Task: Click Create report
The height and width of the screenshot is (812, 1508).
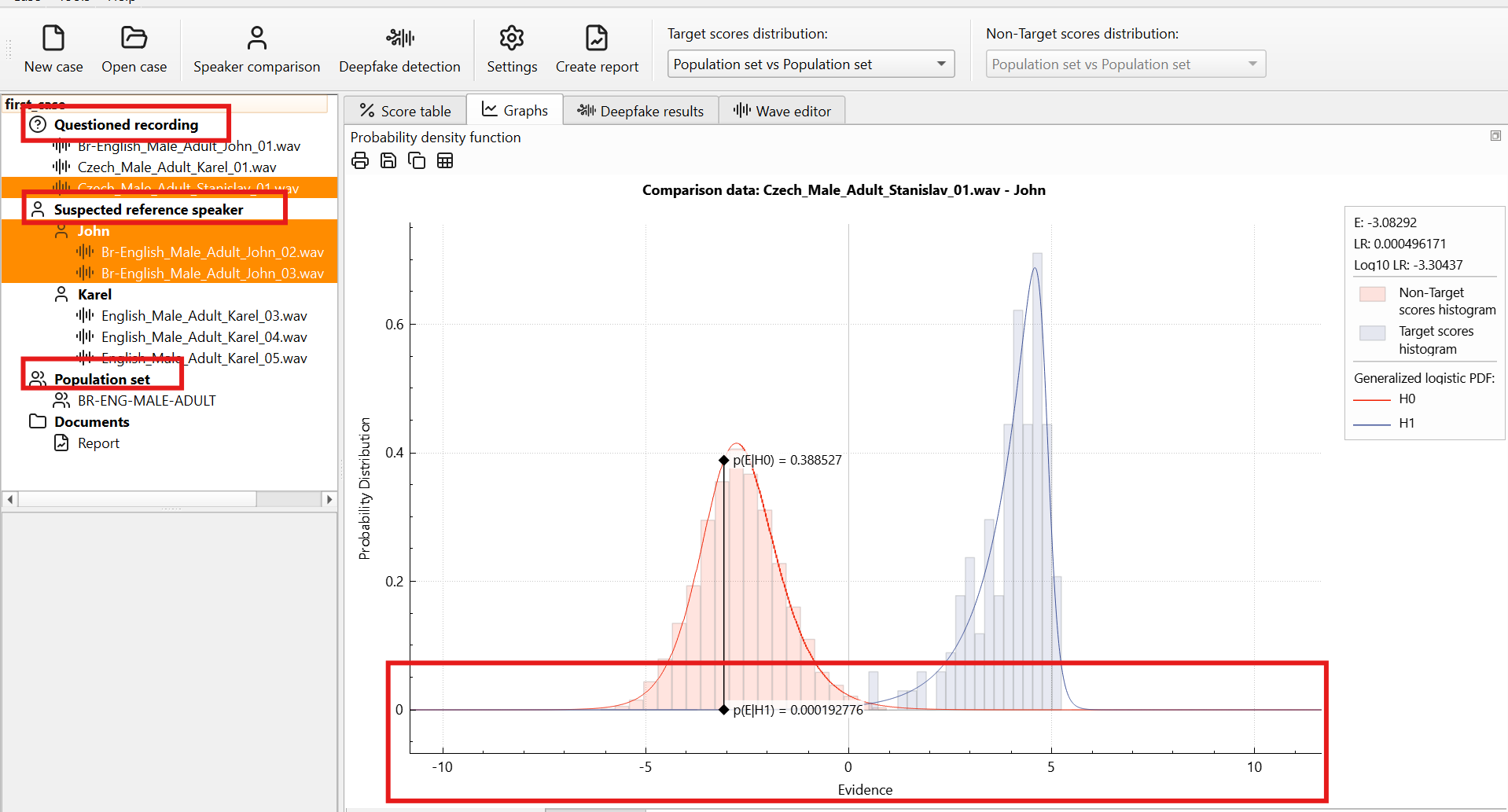Action: click(597, 49)
